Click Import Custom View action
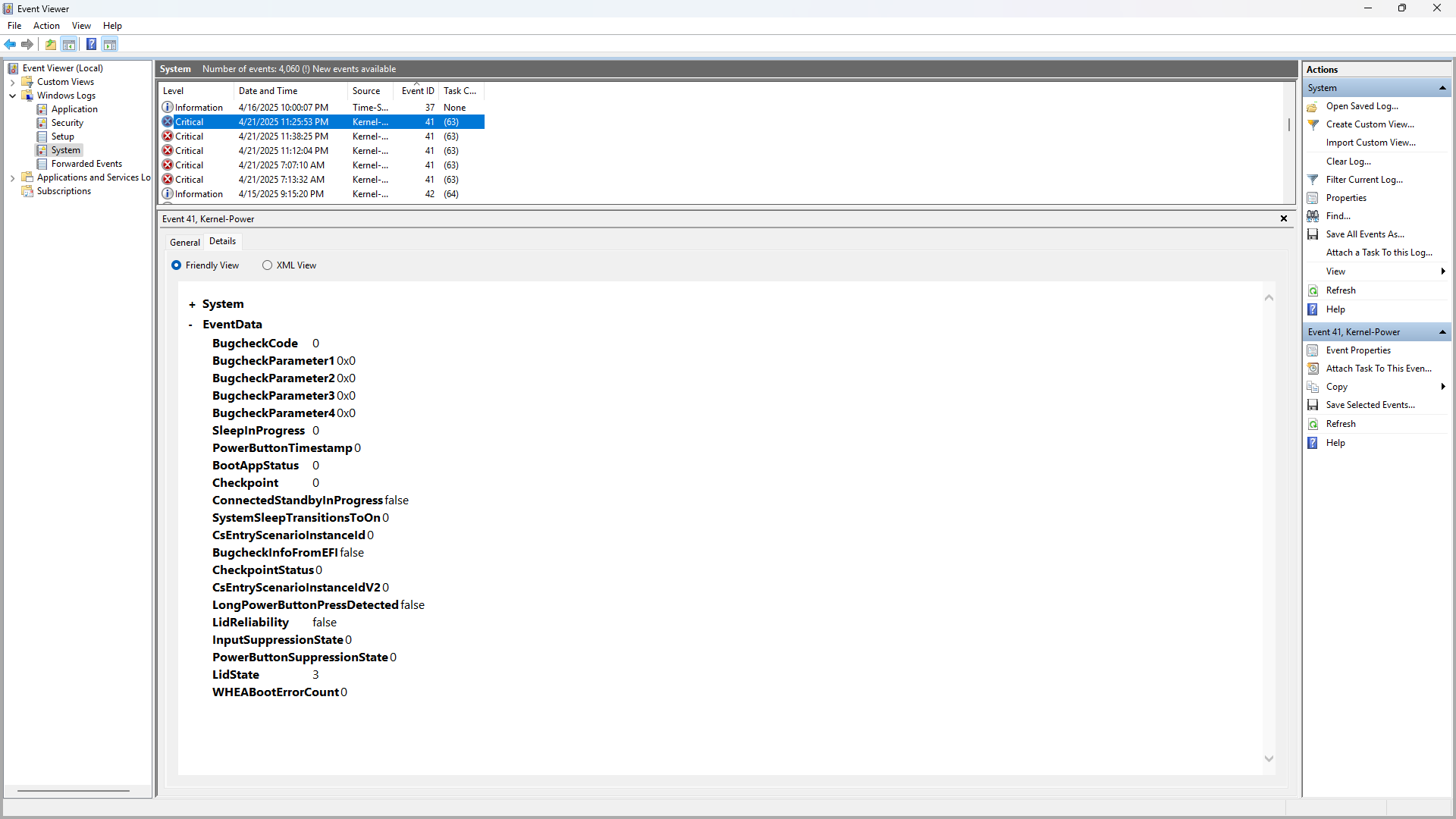The height and width of the screenshot is (819, 1456). click(1370, 143)
